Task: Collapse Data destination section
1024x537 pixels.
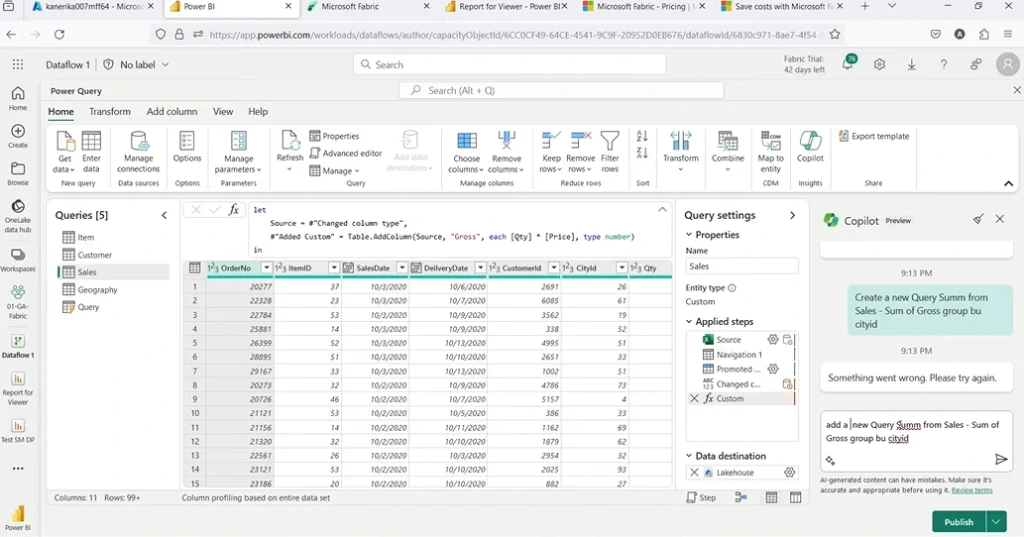Action: pyautogui.click(x=688, y=456)
